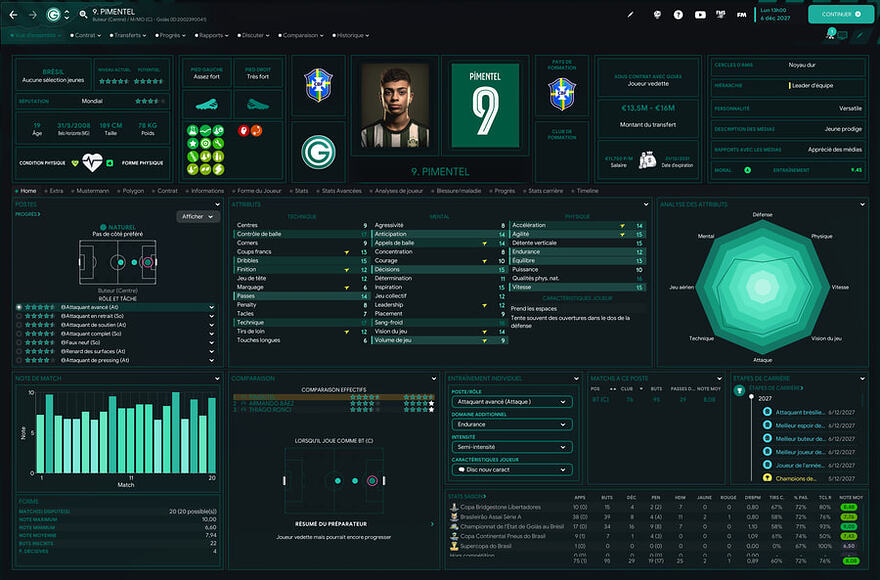This screenshot has width=880, height=580.
Task: Open the Endurance additional focus dropdown
Action: tap(510, 424)
